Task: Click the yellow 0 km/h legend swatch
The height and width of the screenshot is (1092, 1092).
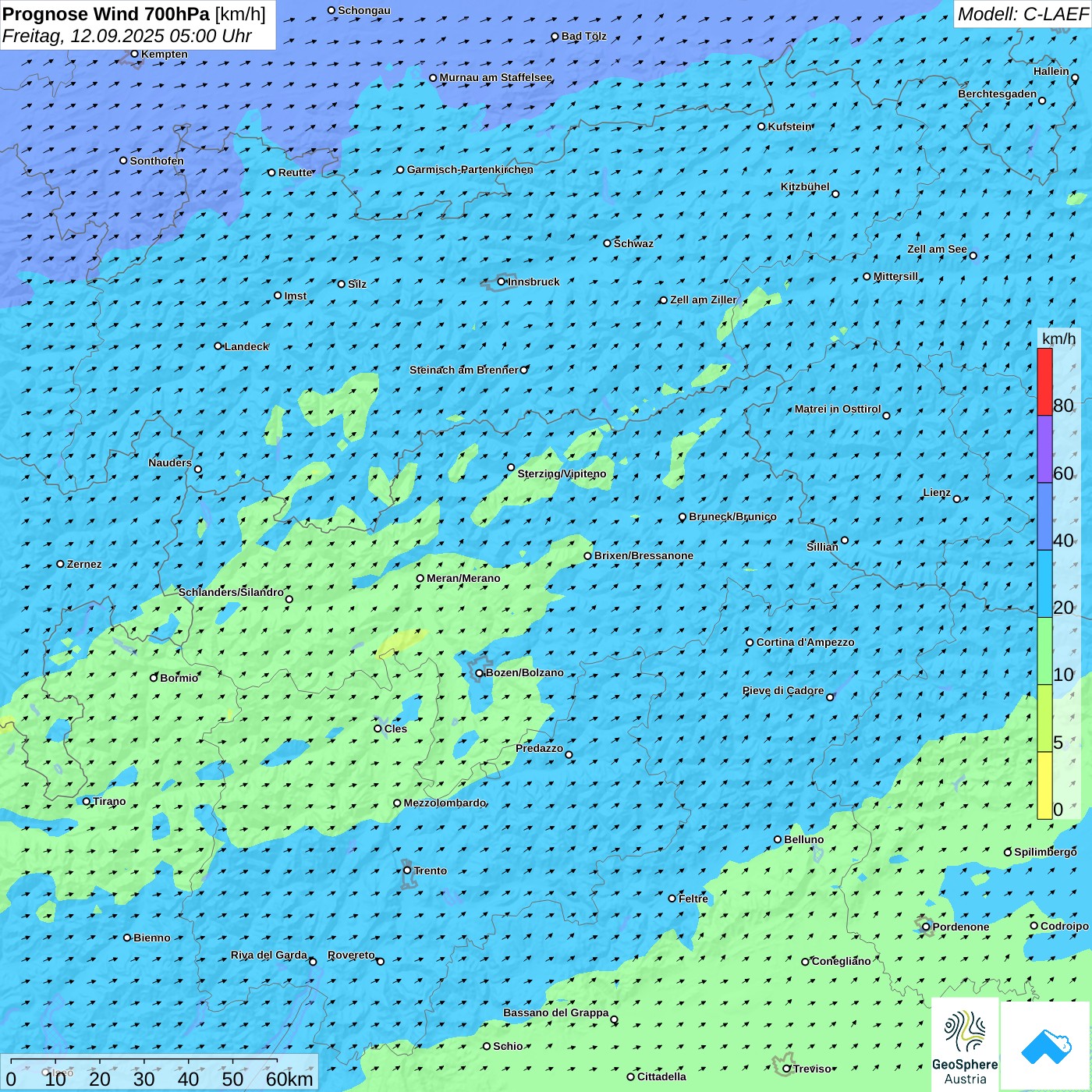Action: (1044, 785)
